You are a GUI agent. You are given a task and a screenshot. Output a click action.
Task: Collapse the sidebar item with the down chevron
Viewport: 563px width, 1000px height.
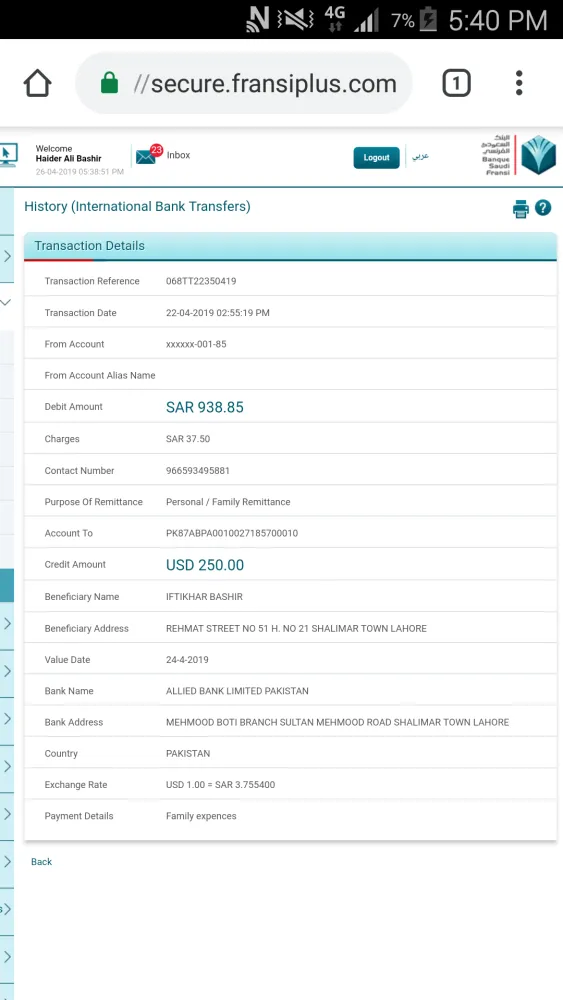point(6,302)
